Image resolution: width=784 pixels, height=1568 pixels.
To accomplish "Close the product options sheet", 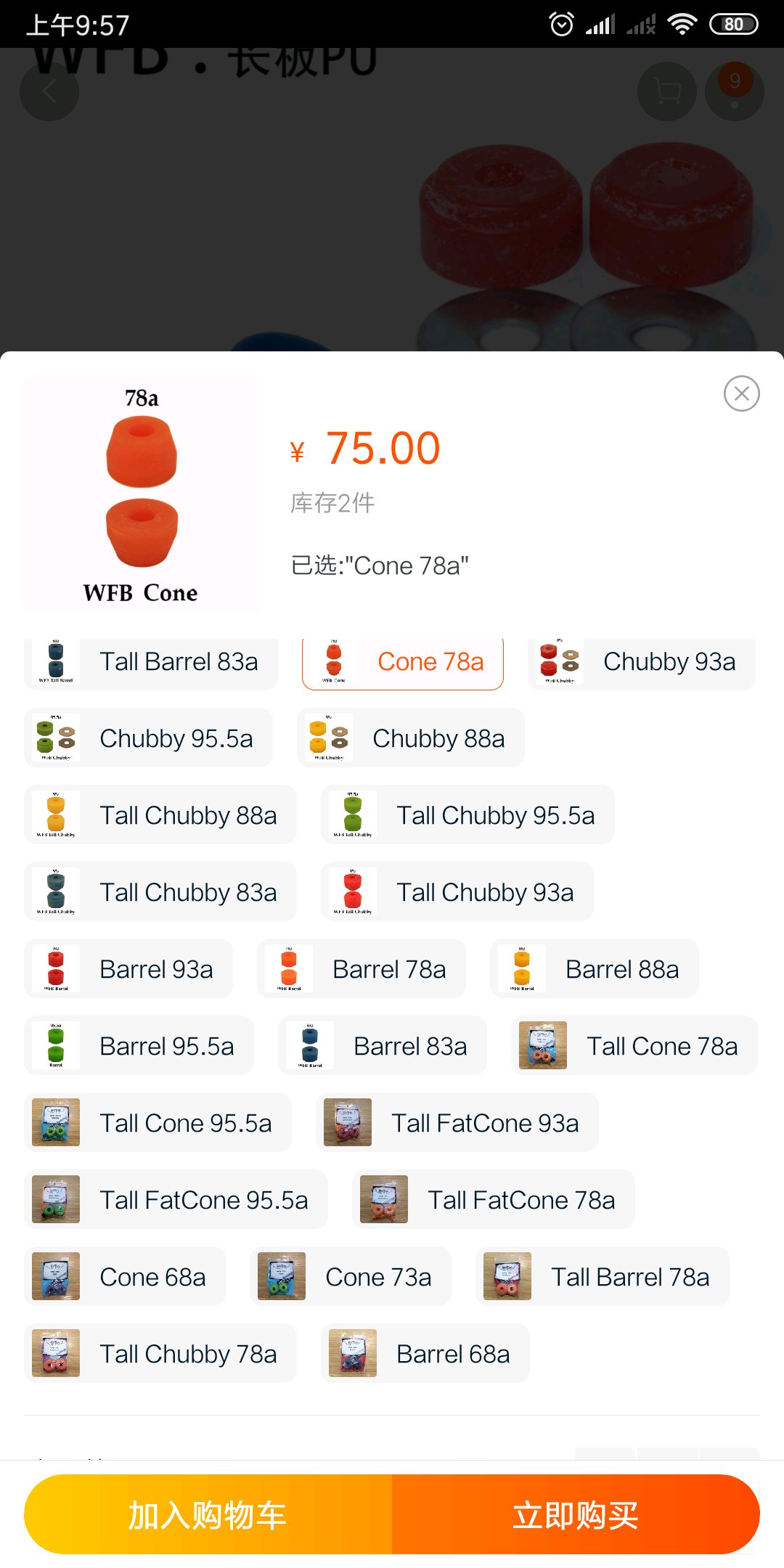I will (x=741, y=393).
